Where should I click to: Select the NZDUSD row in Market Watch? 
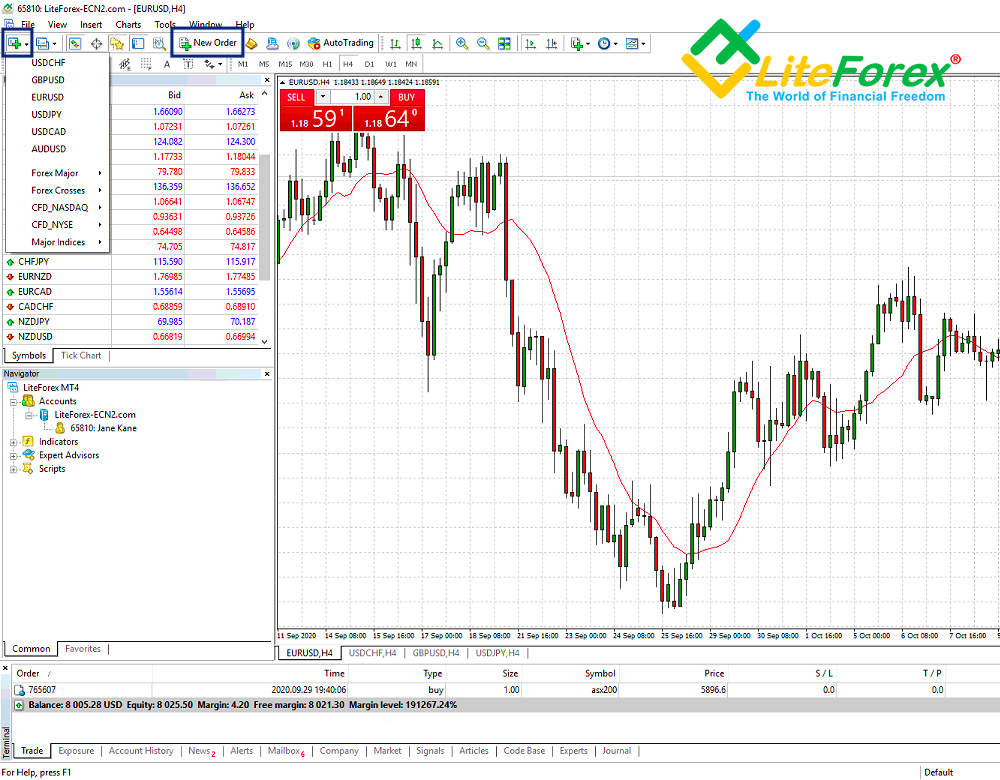(131, 337)
